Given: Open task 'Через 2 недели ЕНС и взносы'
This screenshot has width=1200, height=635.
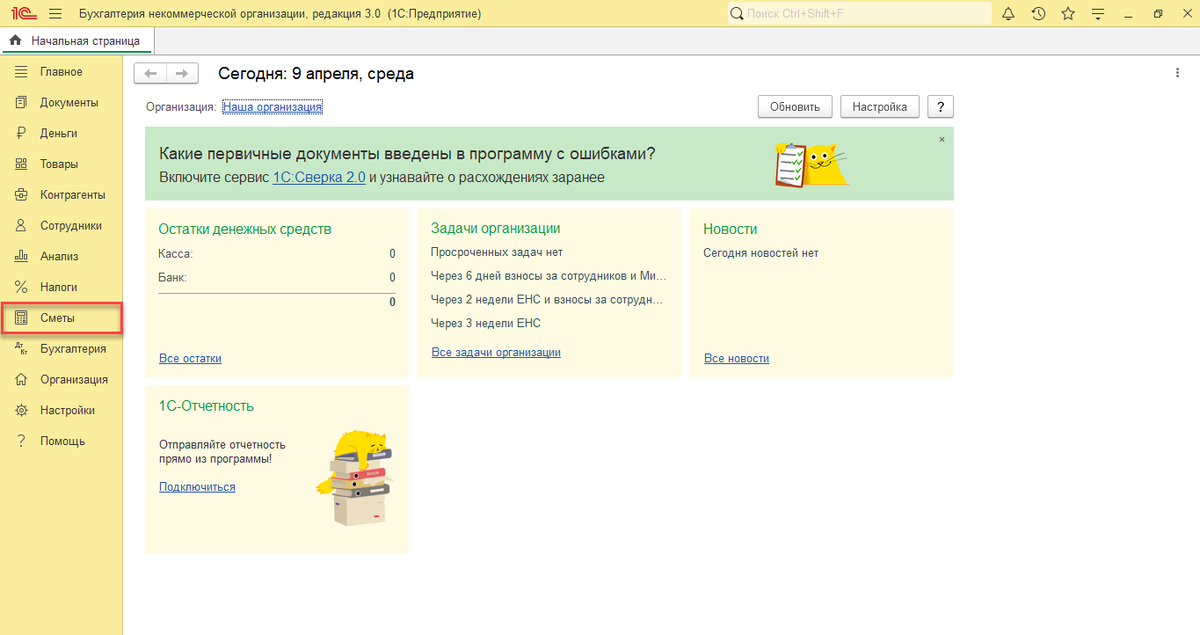Looking at the screenshot, I should (547, 299).
